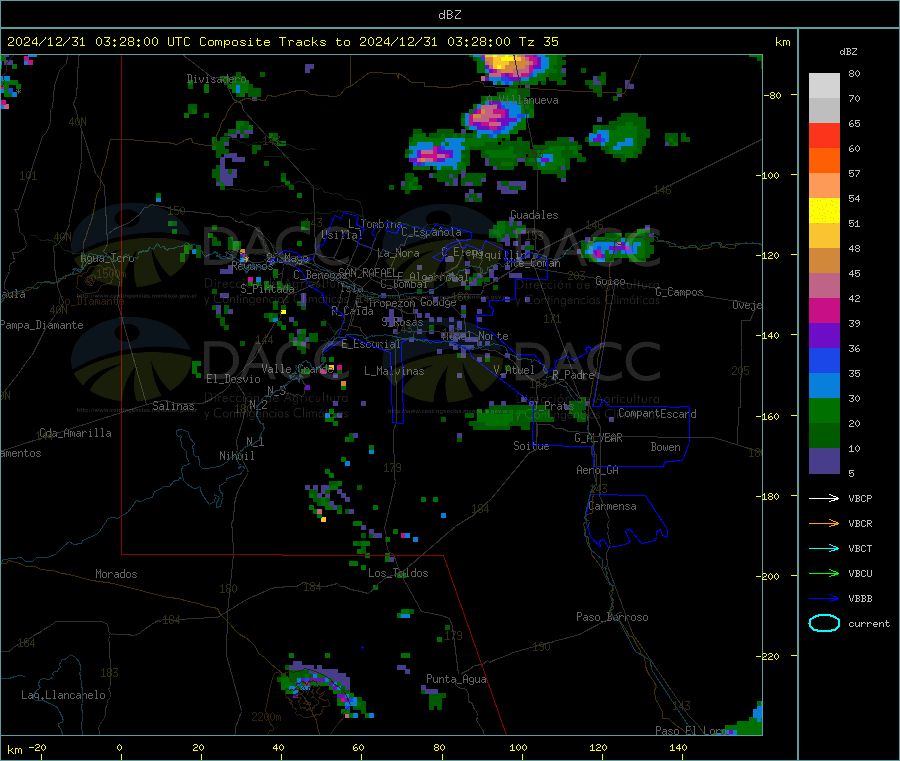Select the dark orange 57-60 dBZ swatch

click(824, 161)
